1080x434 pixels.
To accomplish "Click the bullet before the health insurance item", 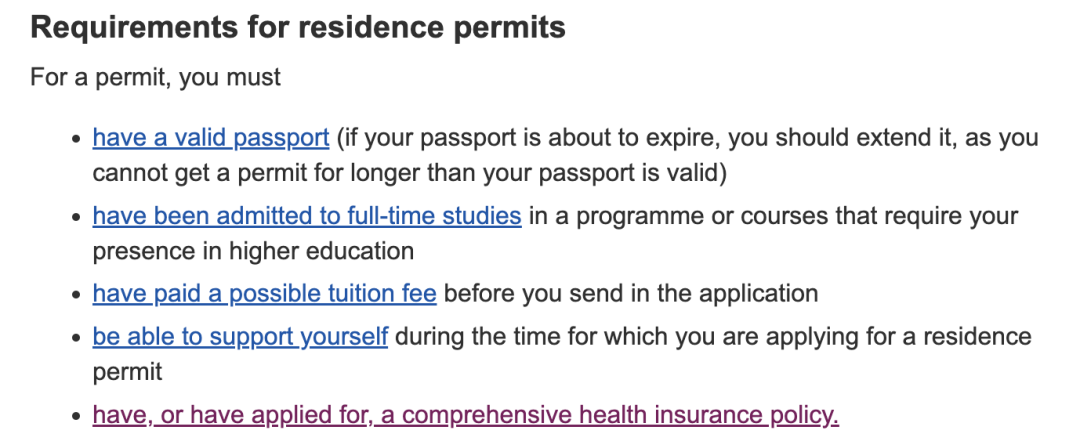I will pos(77,417).
